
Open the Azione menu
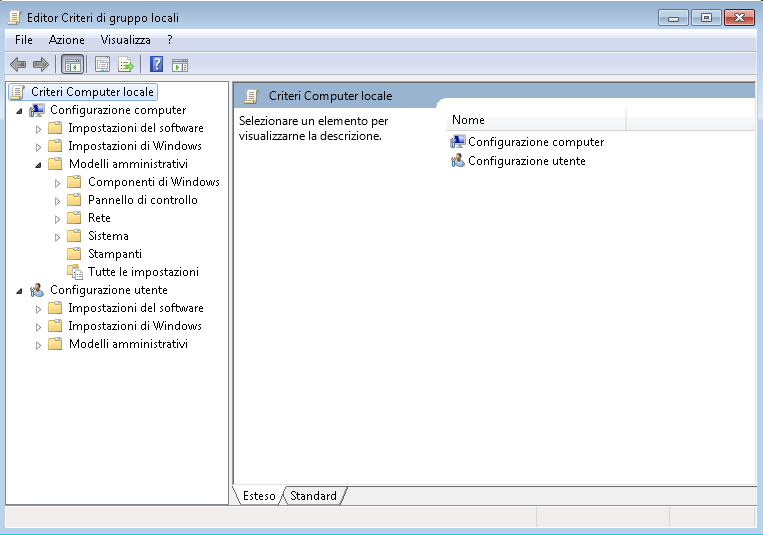click(x=67, y=40)
